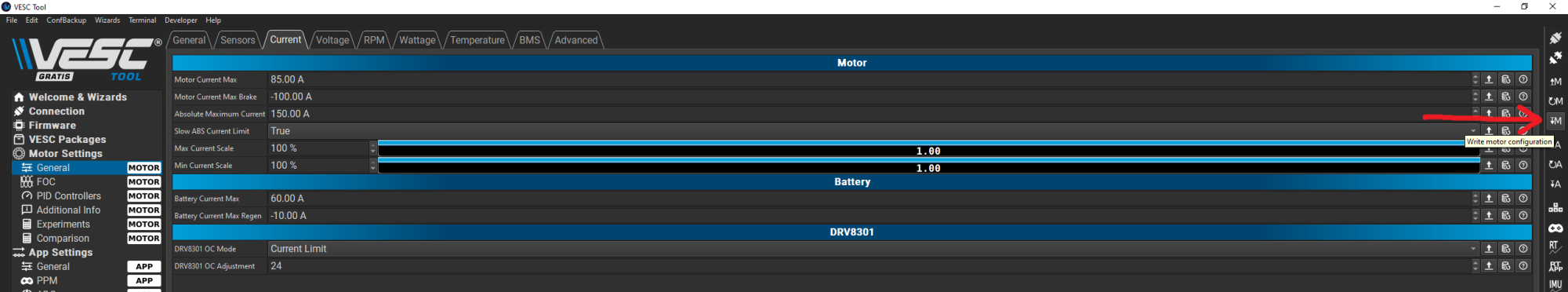Screen dimensions: 1568x292
Task: Switch to the Voltage tab
Action: pyautogui.click(x=332, y=40)
